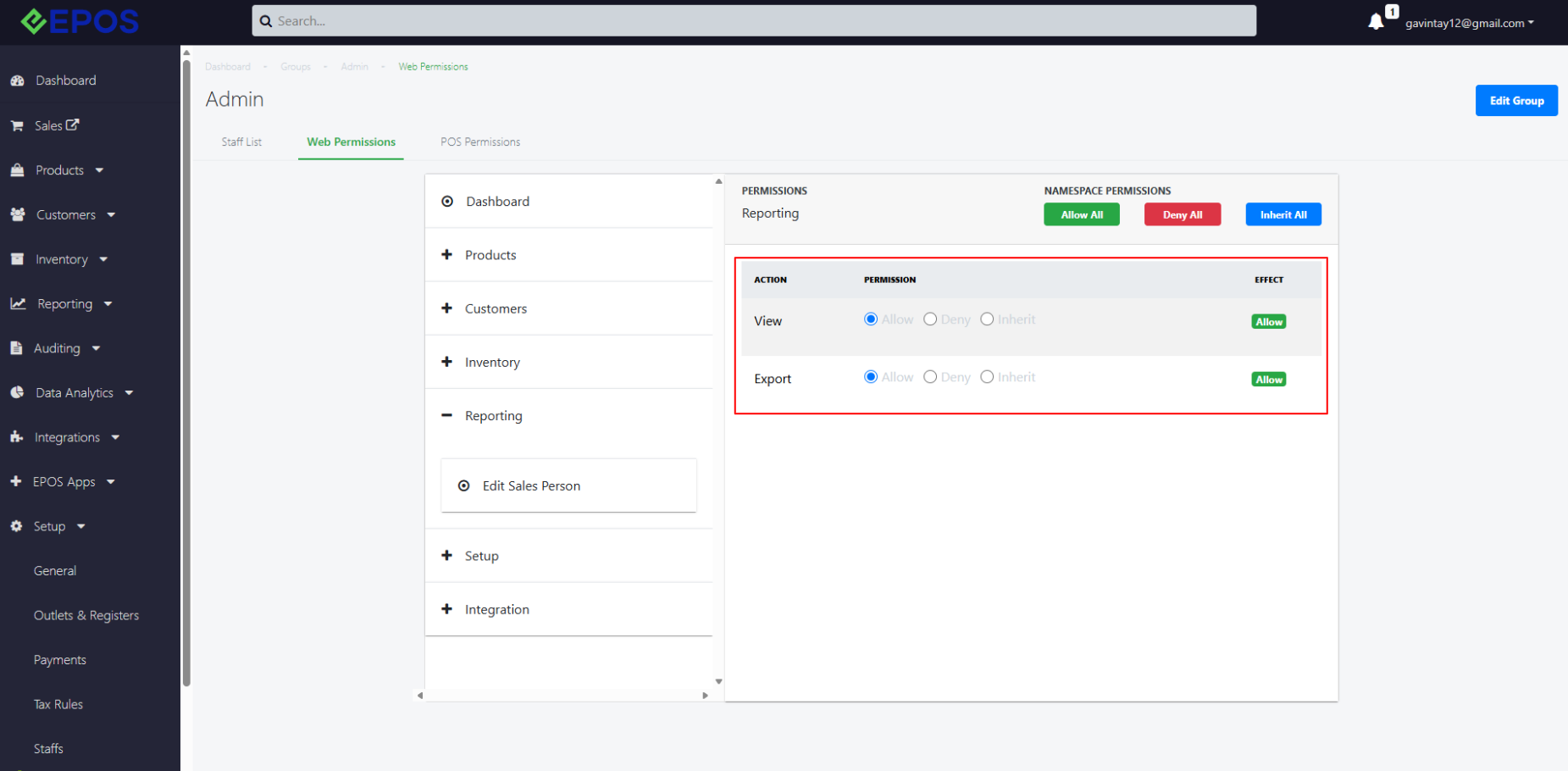Click the Inventory box icon in sidebar
The height and width of the screenshot is (771, 1568).
pyautogui.click(x=17, y=259)
